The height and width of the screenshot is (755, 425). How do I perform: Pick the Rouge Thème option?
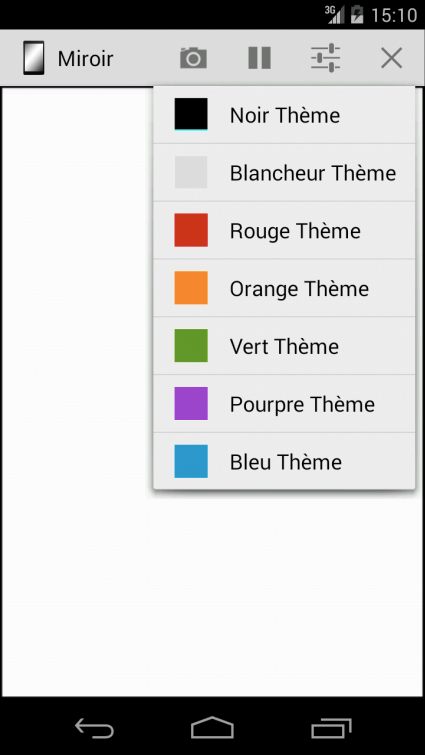(x=284, y=230)
